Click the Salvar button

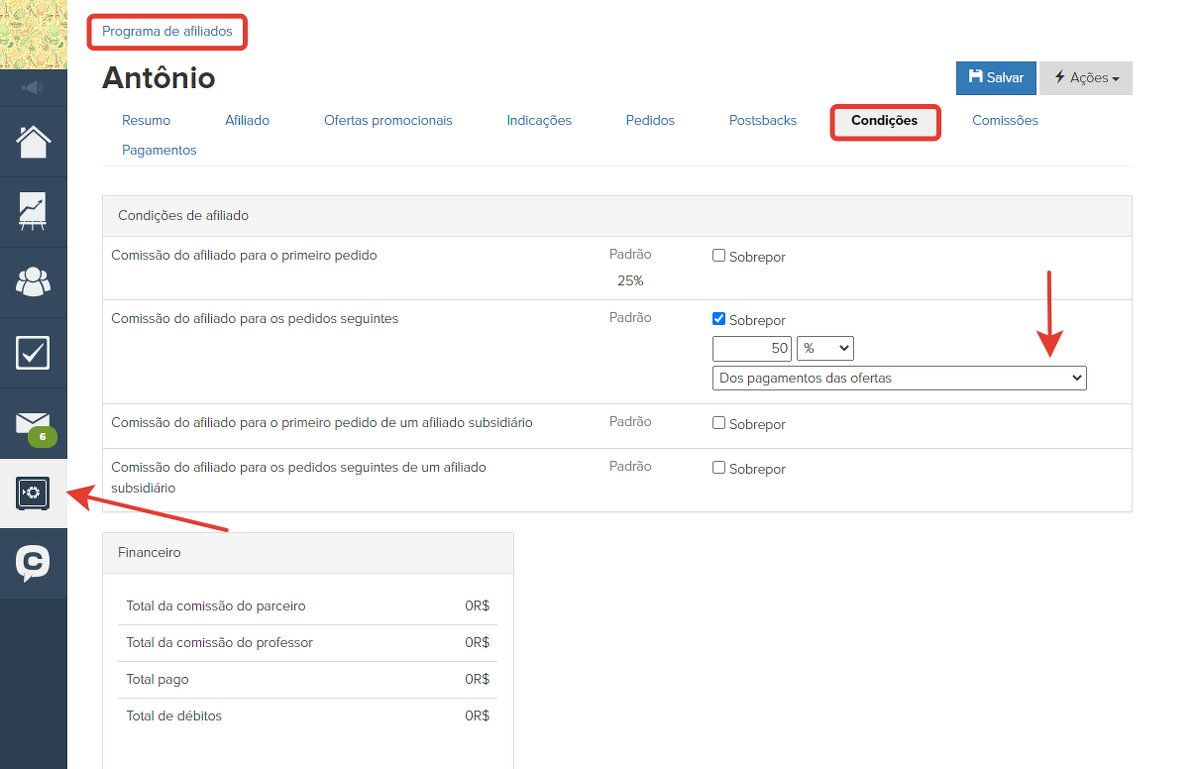pyautogui.click(x=995, y=78)
